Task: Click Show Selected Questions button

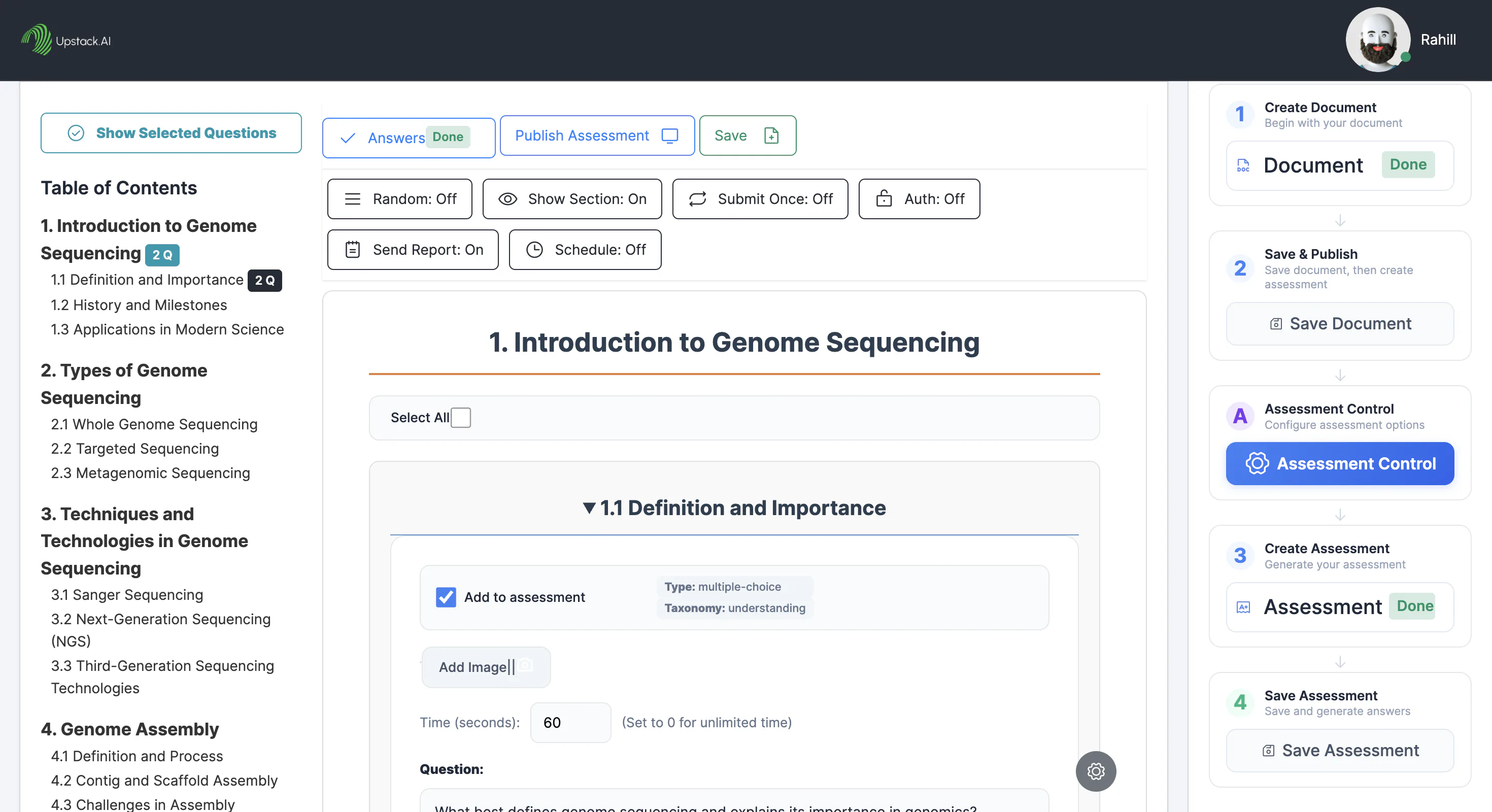Action: click(x=171, y=133)
